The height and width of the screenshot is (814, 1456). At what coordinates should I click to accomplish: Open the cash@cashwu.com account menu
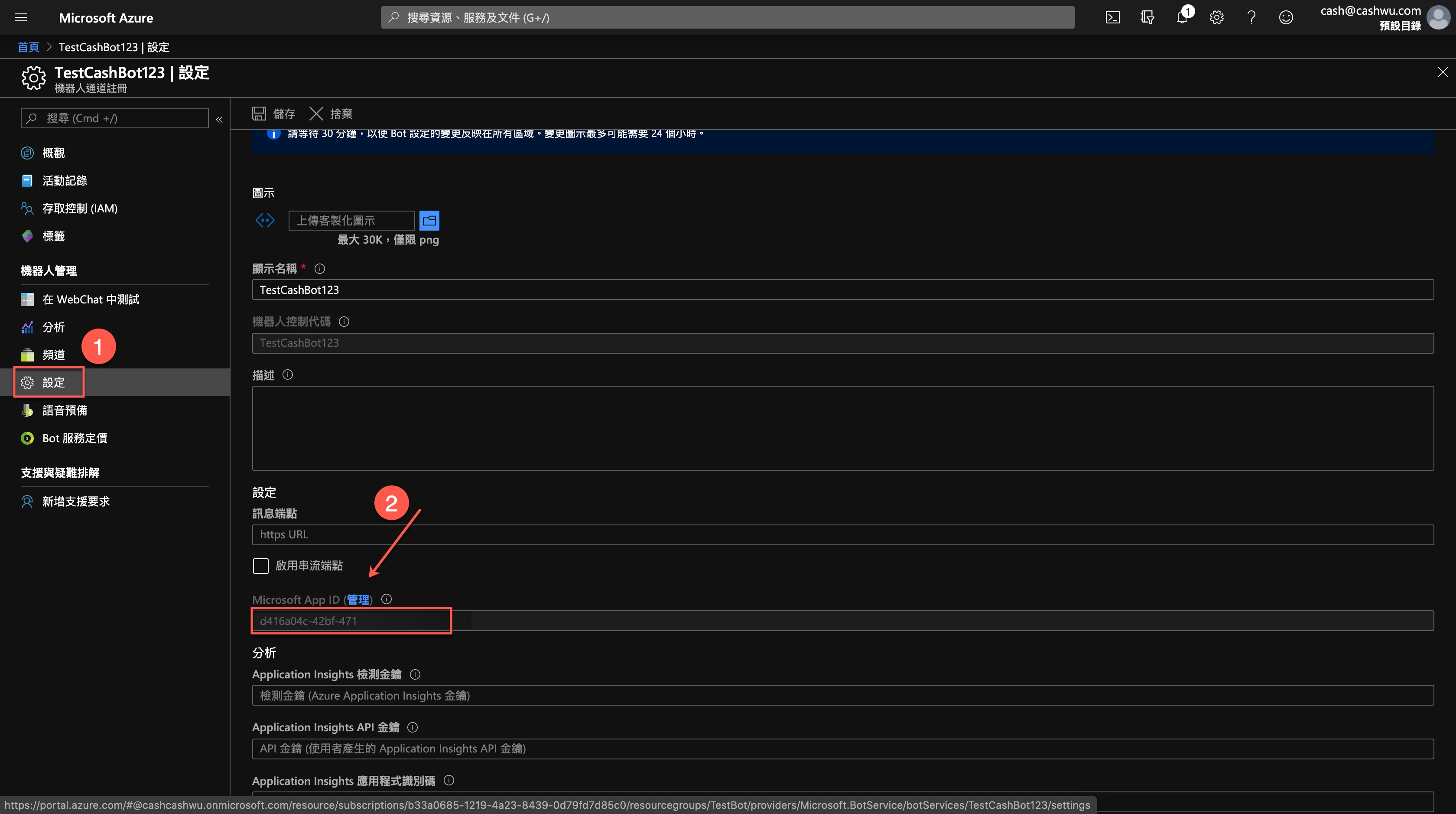(1385, 17)
